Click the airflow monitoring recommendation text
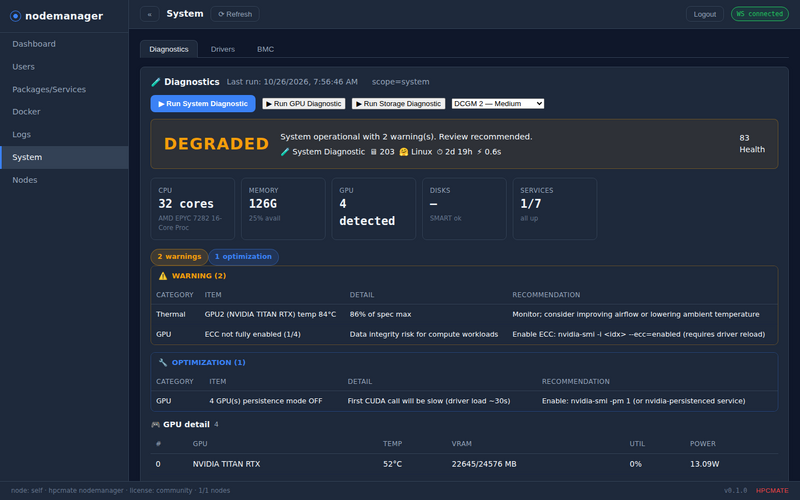The image size is (800, 500). tap(636, 314)
